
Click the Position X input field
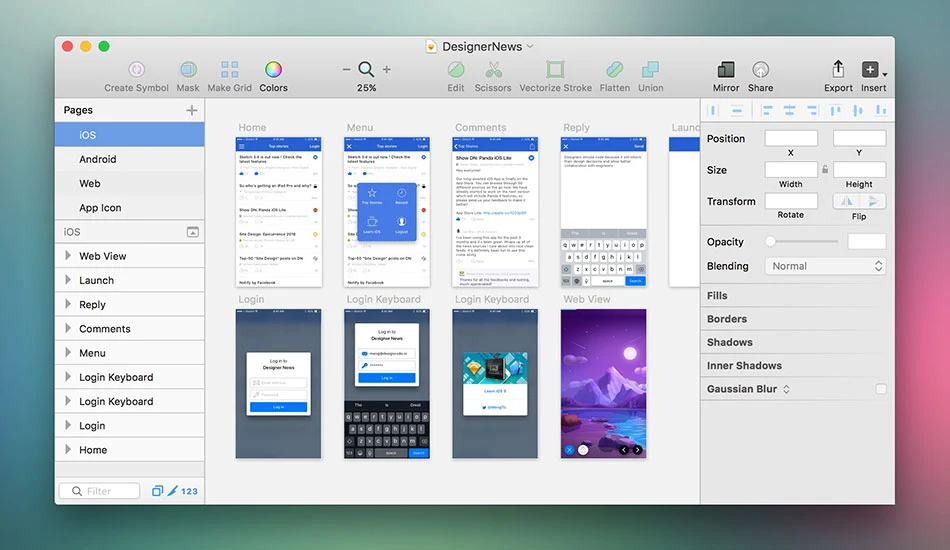791,138
